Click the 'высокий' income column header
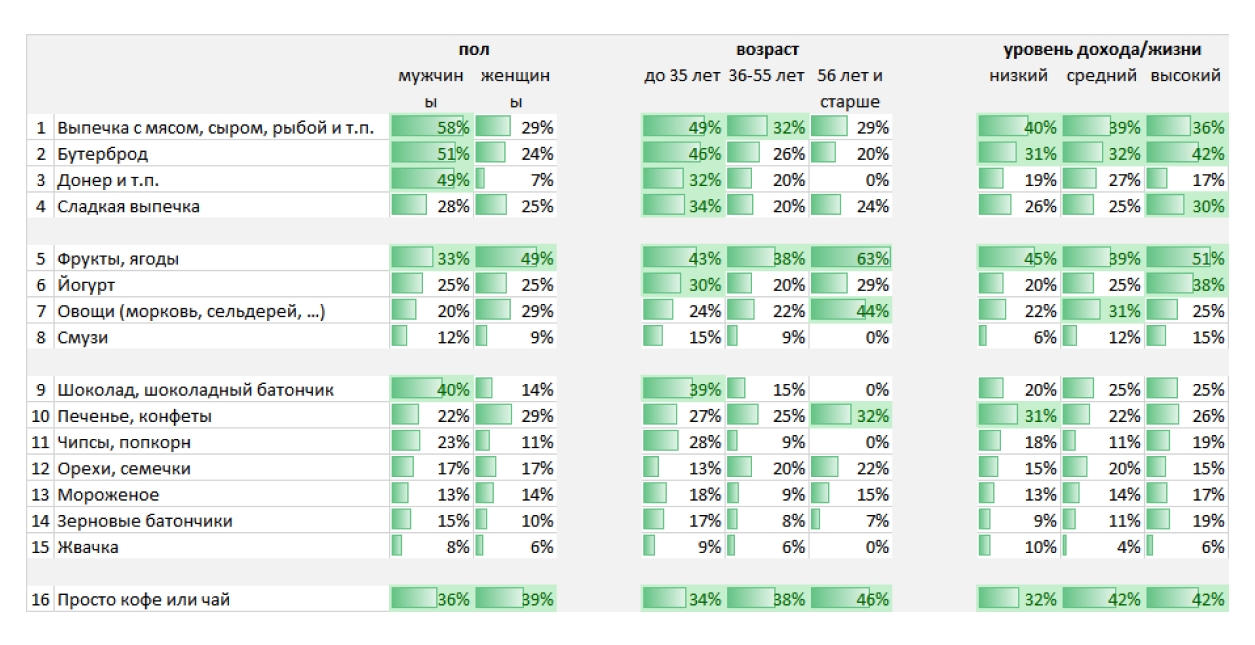This screenshot has width=1255, height=645. click(1185, 76)
